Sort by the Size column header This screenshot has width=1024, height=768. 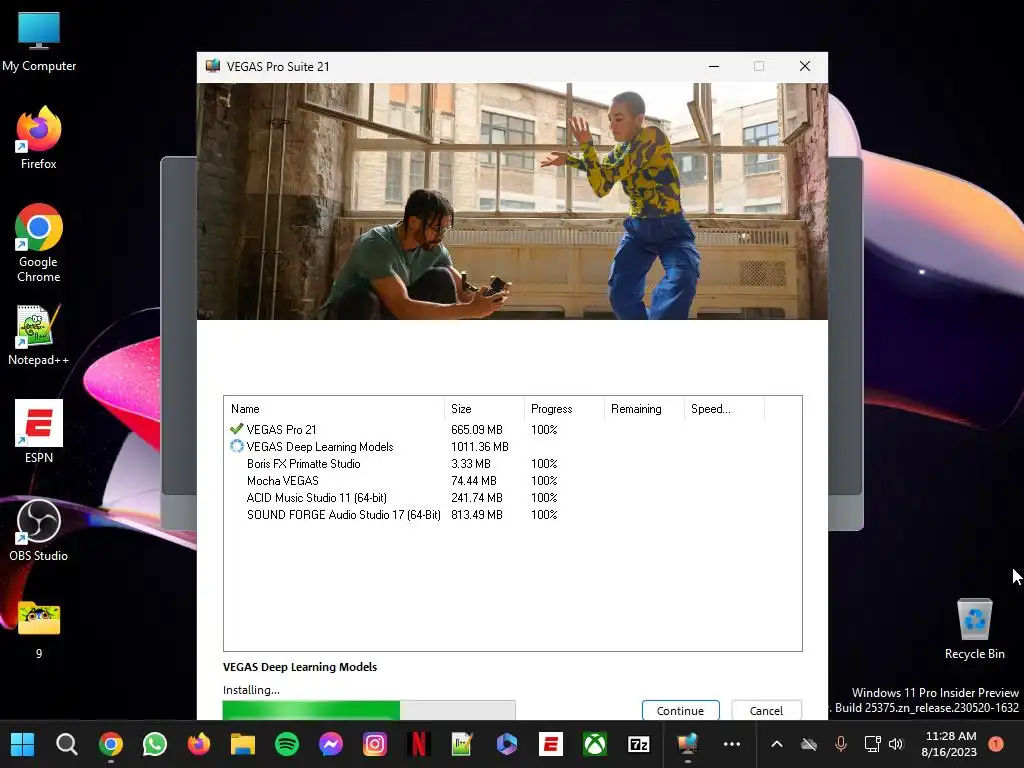coord(484,409)
